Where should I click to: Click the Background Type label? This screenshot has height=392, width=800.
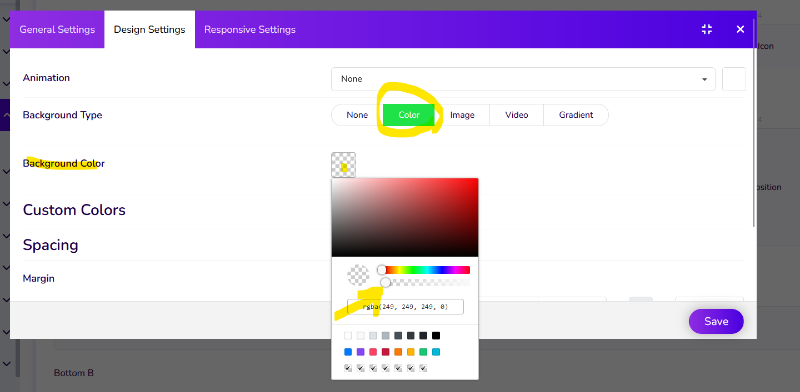[x=62, y=115]
